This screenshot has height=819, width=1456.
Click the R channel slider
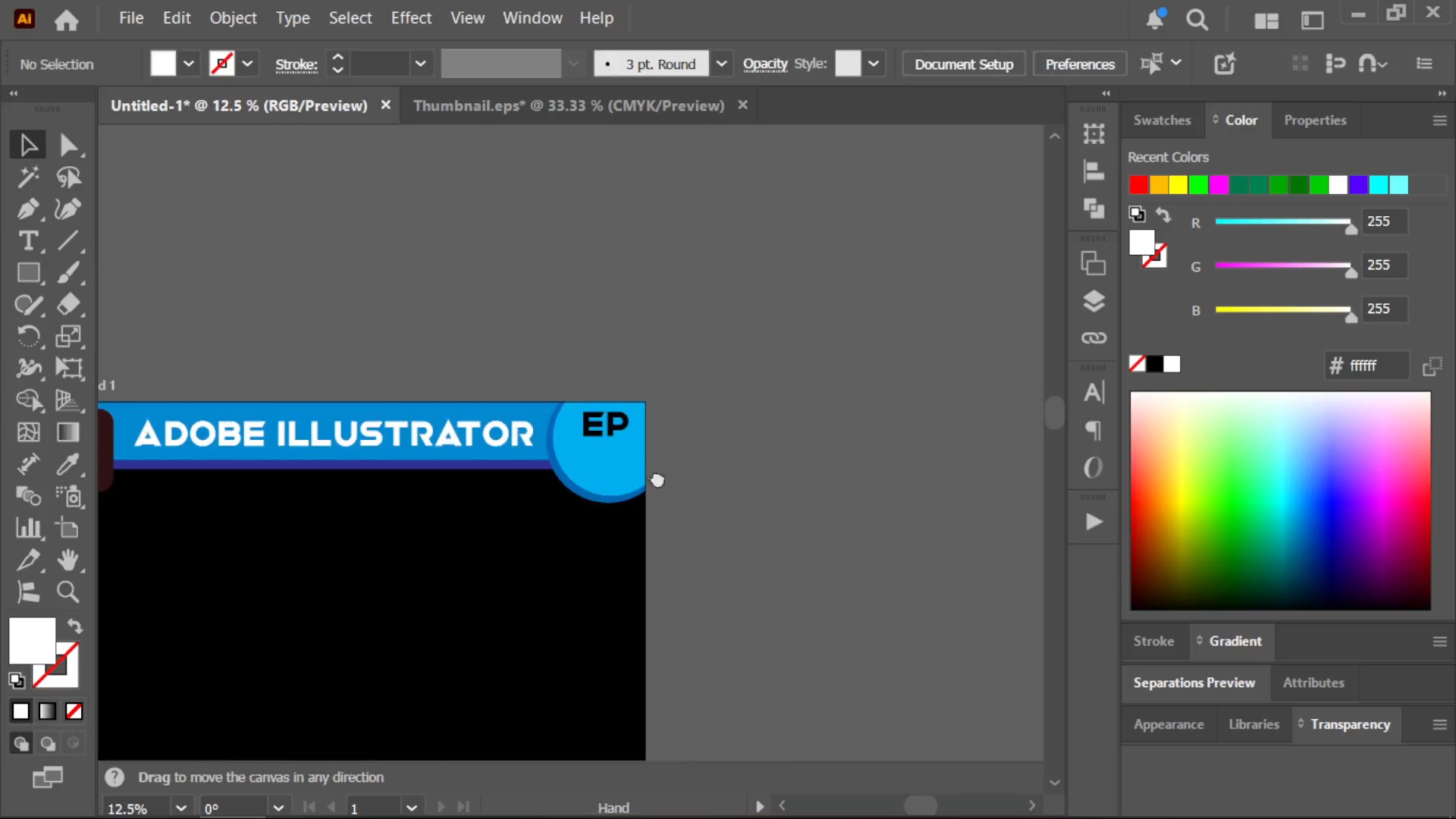pos(1283,222)
